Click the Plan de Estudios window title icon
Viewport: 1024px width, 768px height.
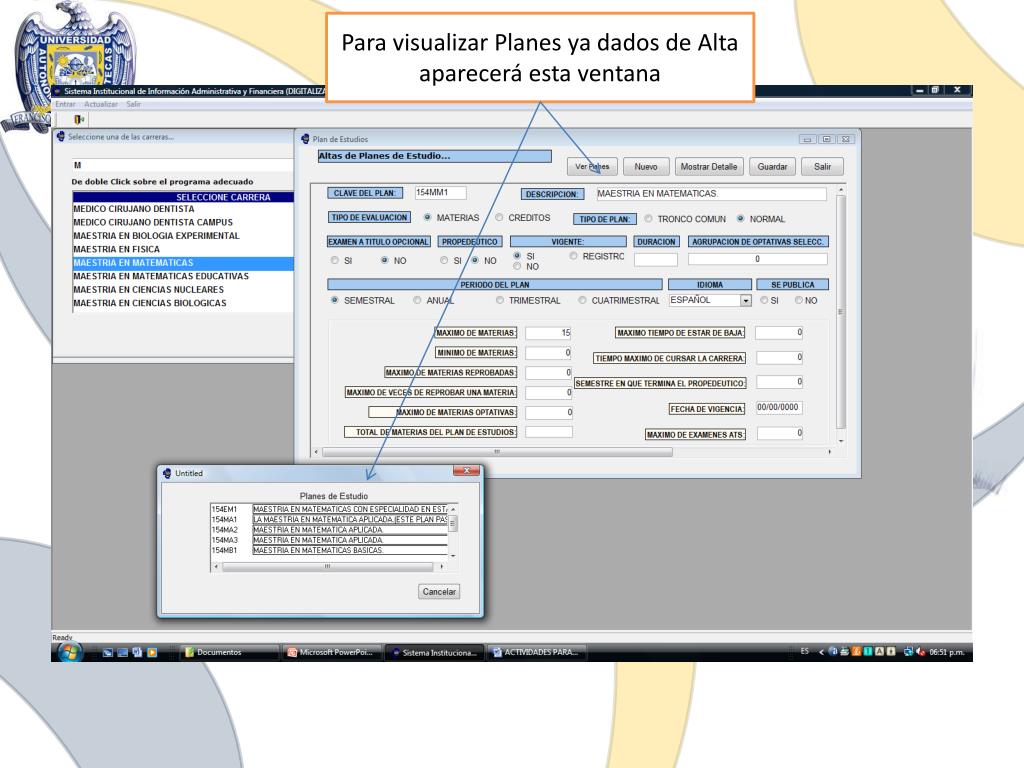tap(305, 138)
